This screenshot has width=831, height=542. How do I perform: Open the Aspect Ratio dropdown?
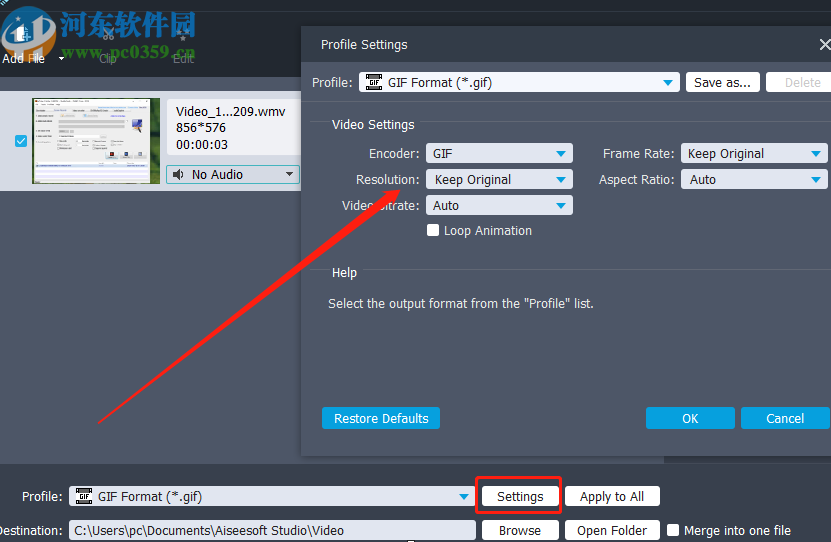pyautogui.click(x=754, y=180)
